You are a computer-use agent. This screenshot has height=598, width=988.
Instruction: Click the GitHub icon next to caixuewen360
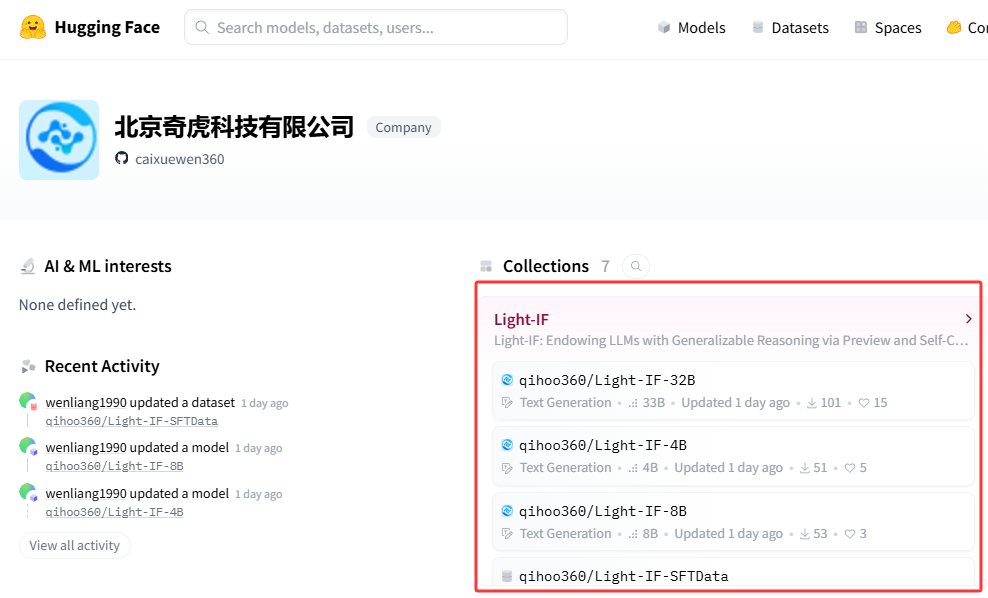point(122,158)
